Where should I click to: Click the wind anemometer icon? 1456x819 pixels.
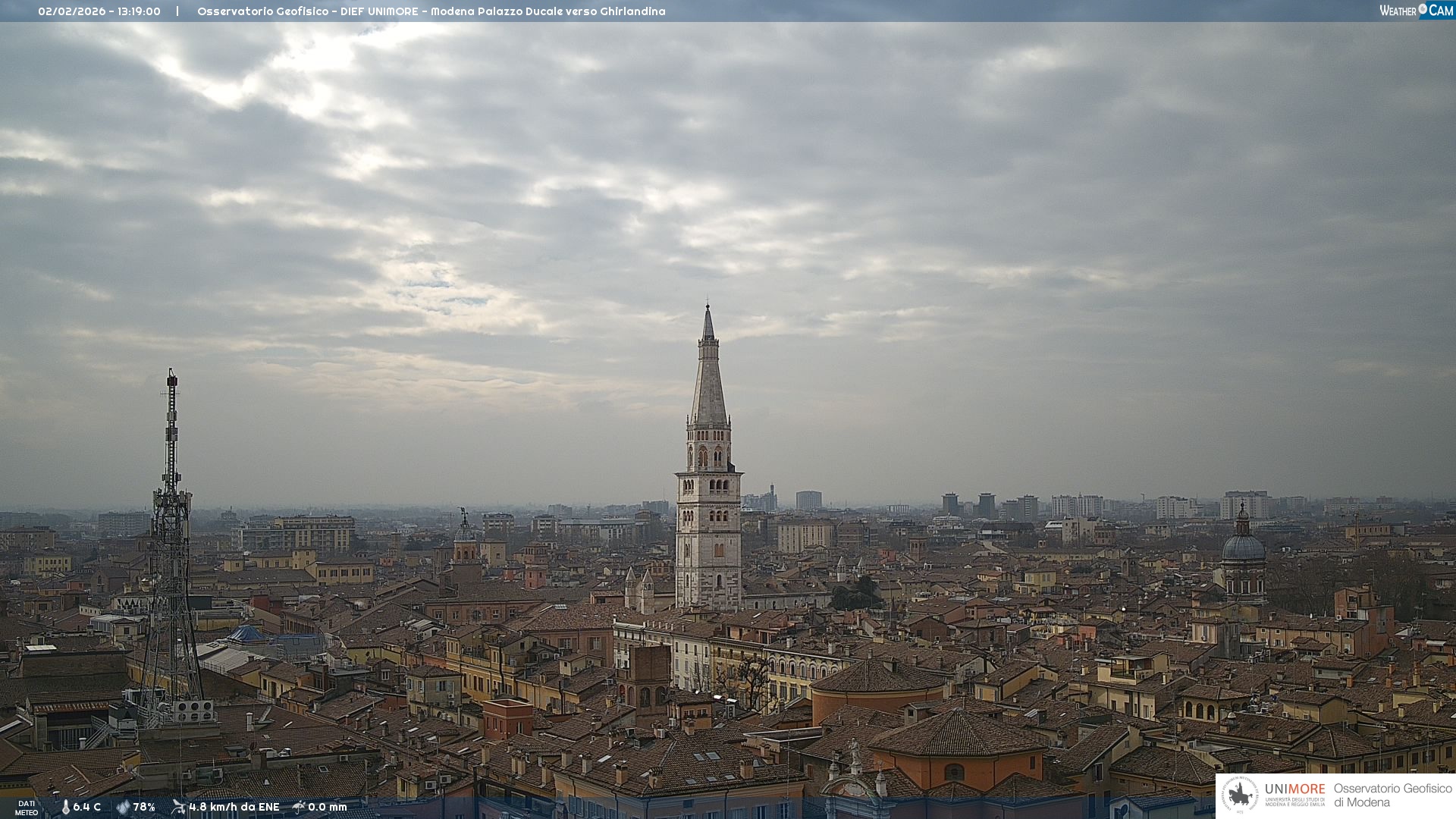tap(178, 807)
